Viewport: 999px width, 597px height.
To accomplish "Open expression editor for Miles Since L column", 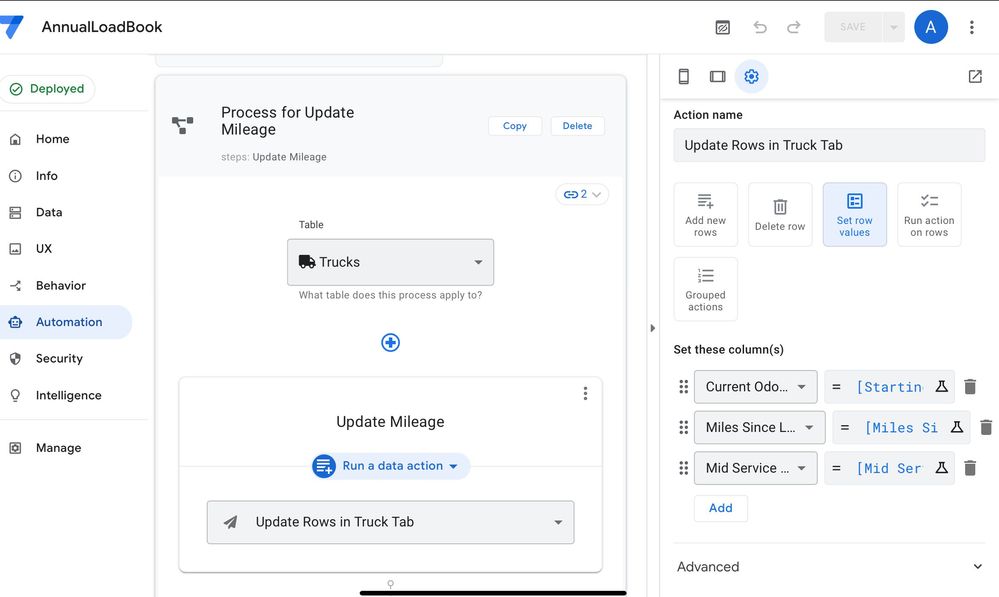I will tap(956, 428).
